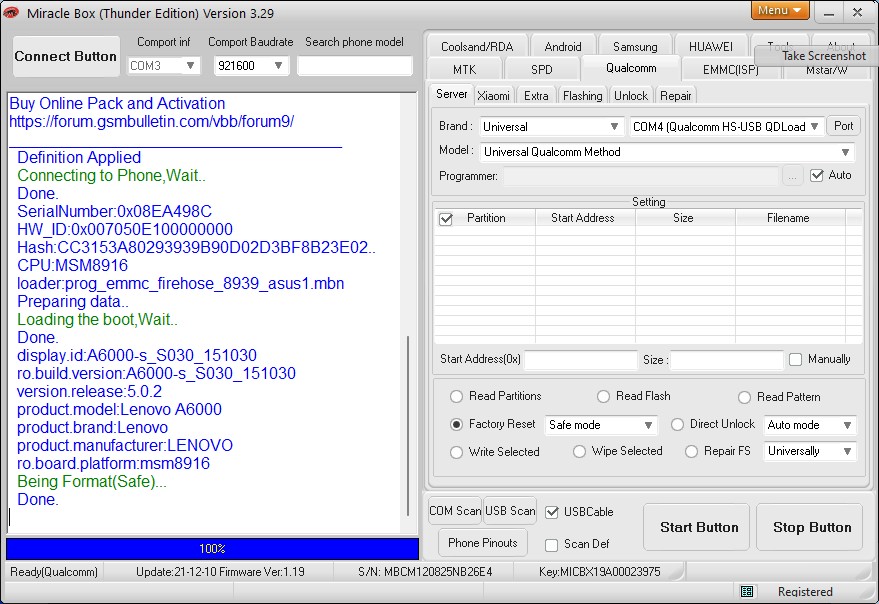Click the COM Scan button

[x=455, y=511]
